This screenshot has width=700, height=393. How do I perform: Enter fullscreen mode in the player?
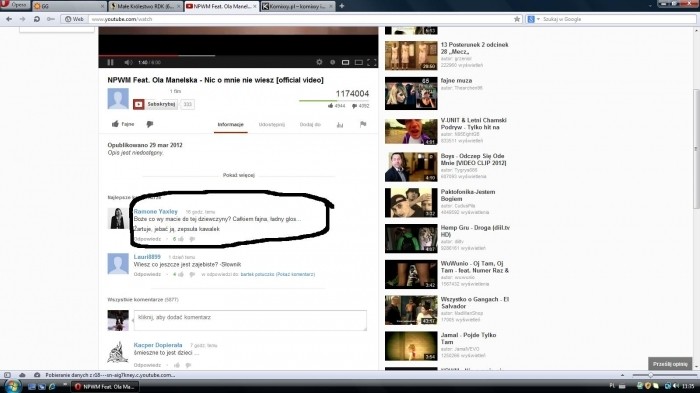[x=371, y=63]
